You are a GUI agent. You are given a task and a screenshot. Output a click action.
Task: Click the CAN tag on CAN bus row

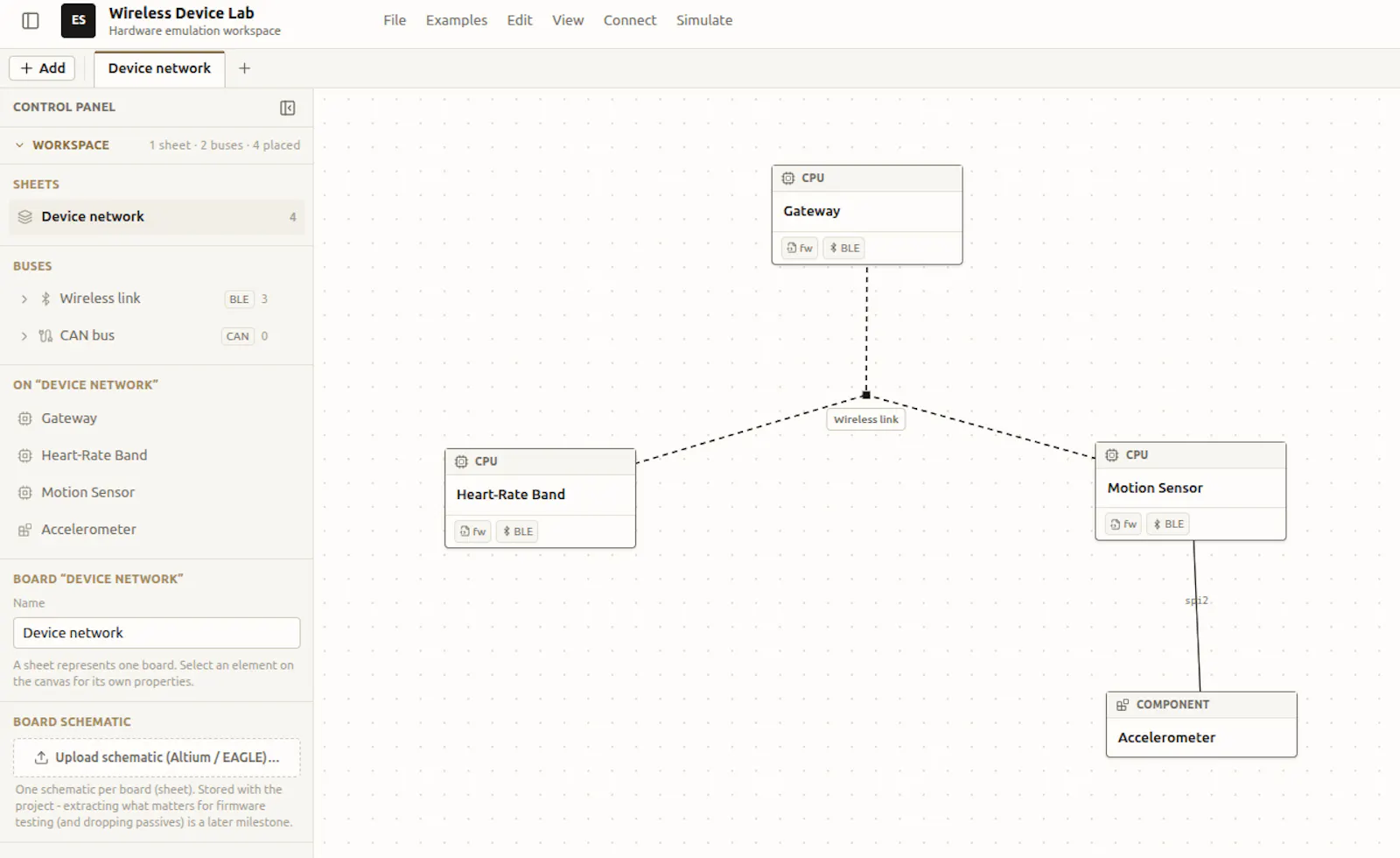pos(238,336)
